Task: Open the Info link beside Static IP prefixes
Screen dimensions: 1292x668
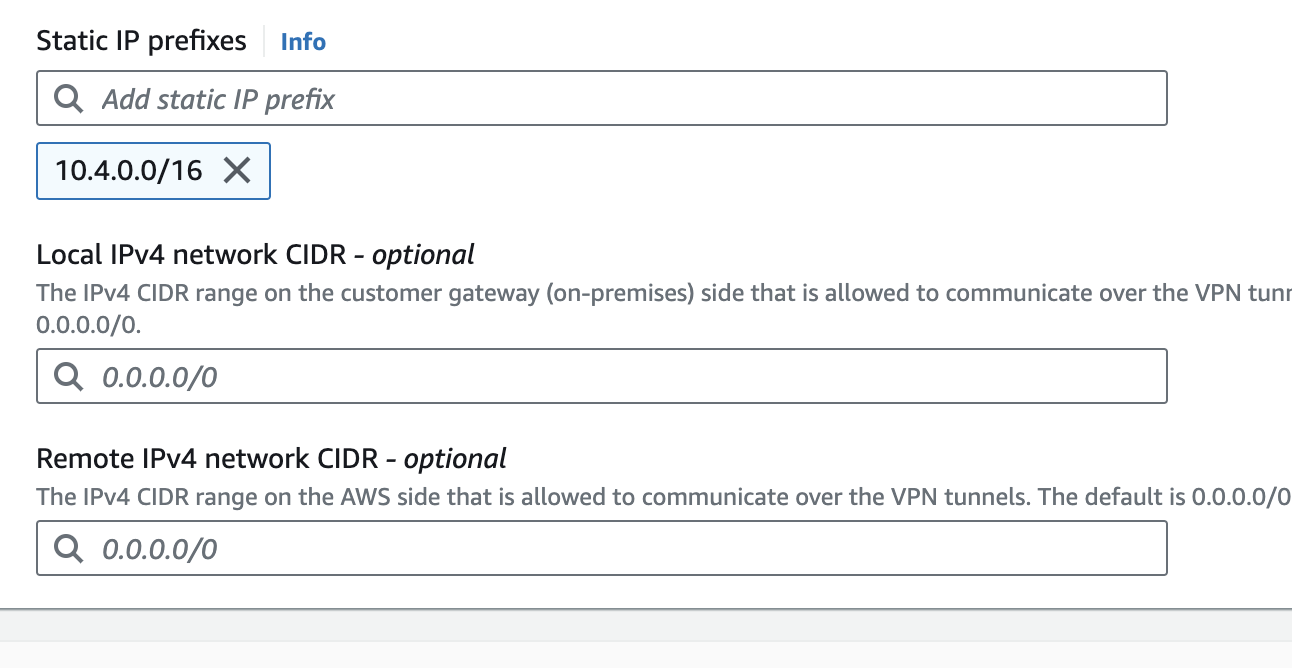Action: pyautogui.click(x=303, y=42)
